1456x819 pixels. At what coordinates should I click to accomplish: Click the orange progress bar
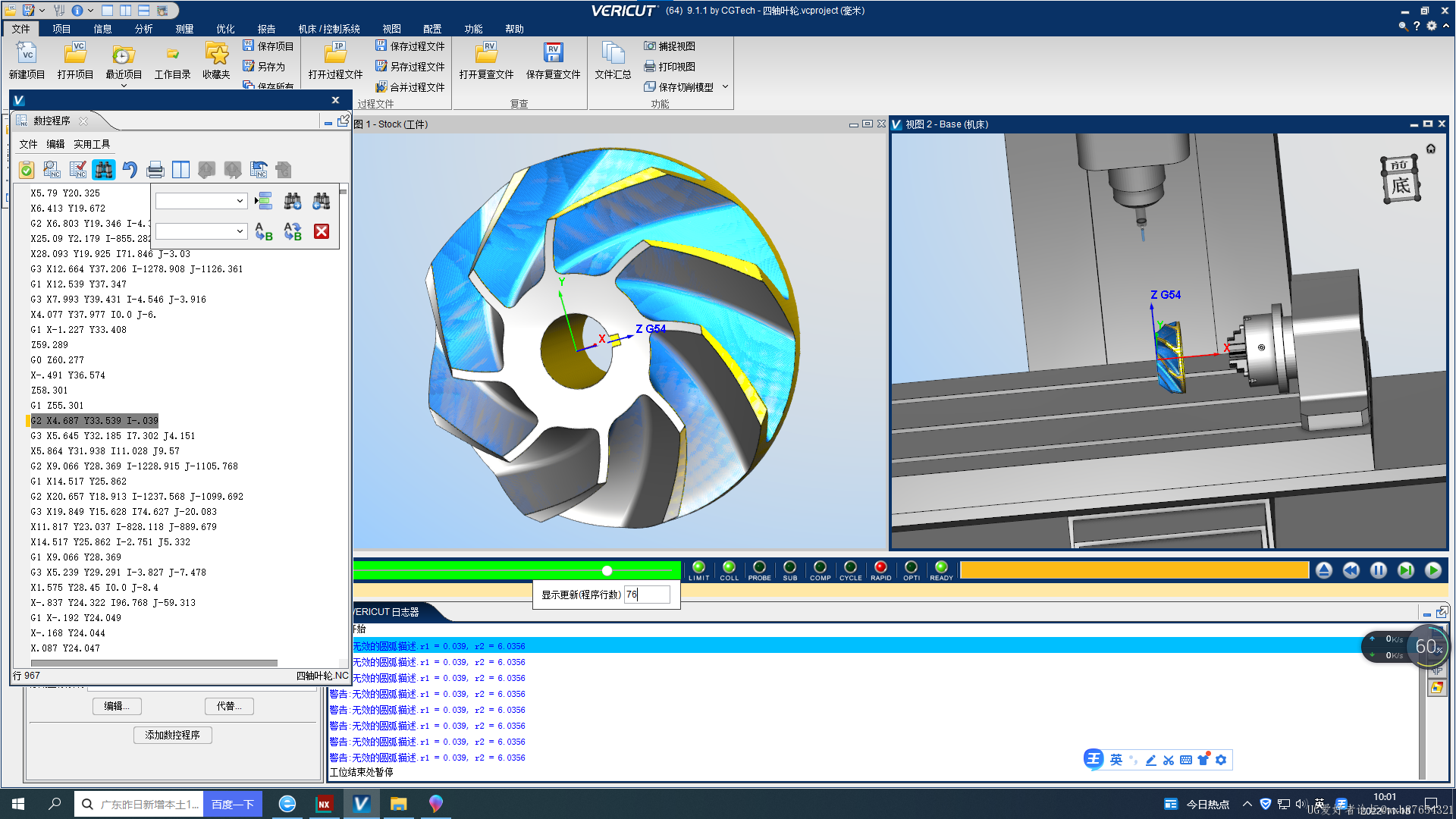coord(1134,570)
